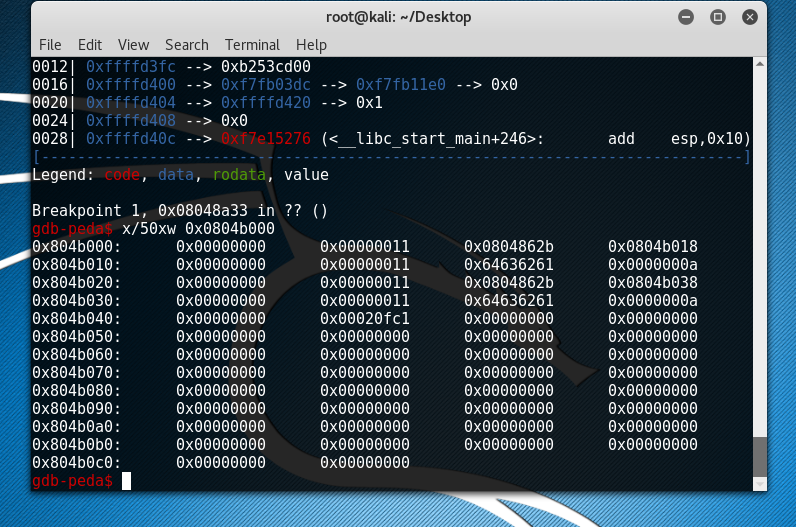Click the memory row label 0x804b040:
The image size is (796, 527).
pyautogui.click(x=77, y=319)
